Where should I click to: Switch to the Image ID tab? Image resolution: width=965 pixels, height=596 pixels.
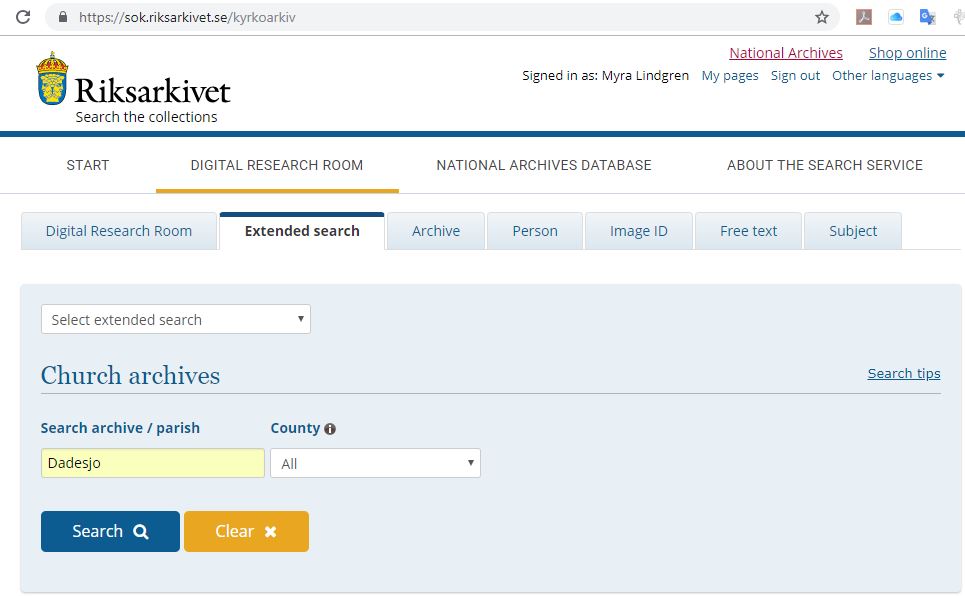pos(639,231)
